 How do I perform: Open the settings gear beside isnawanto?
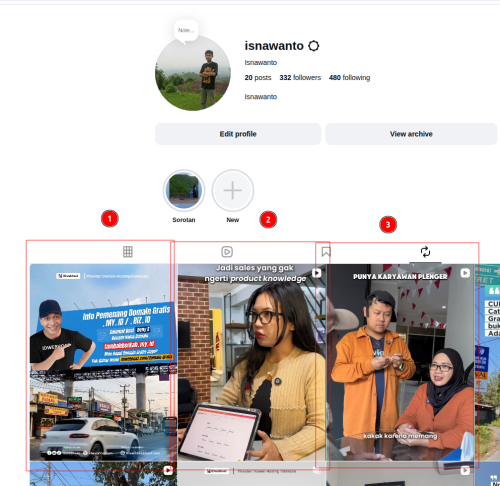tap(313, 46)
